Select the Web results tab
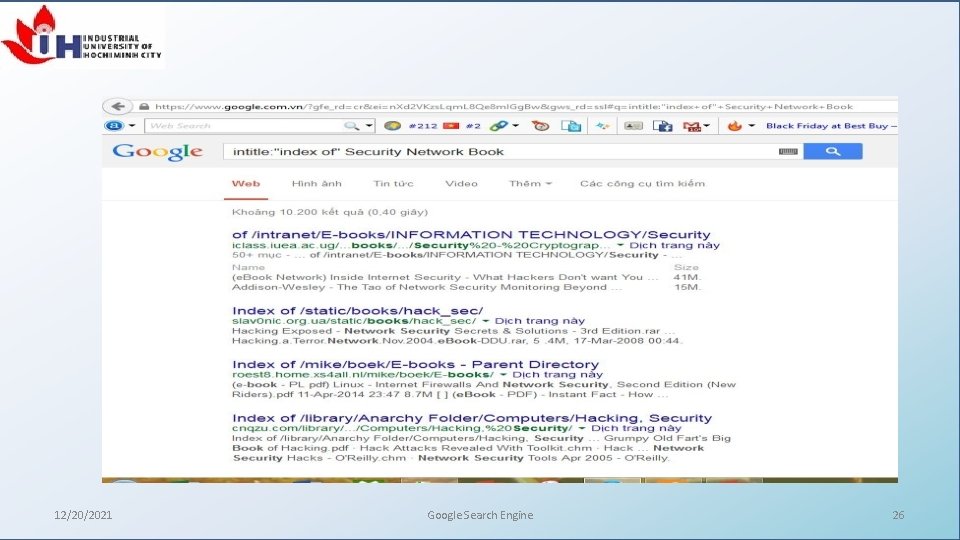 click(x=246, y=184)
